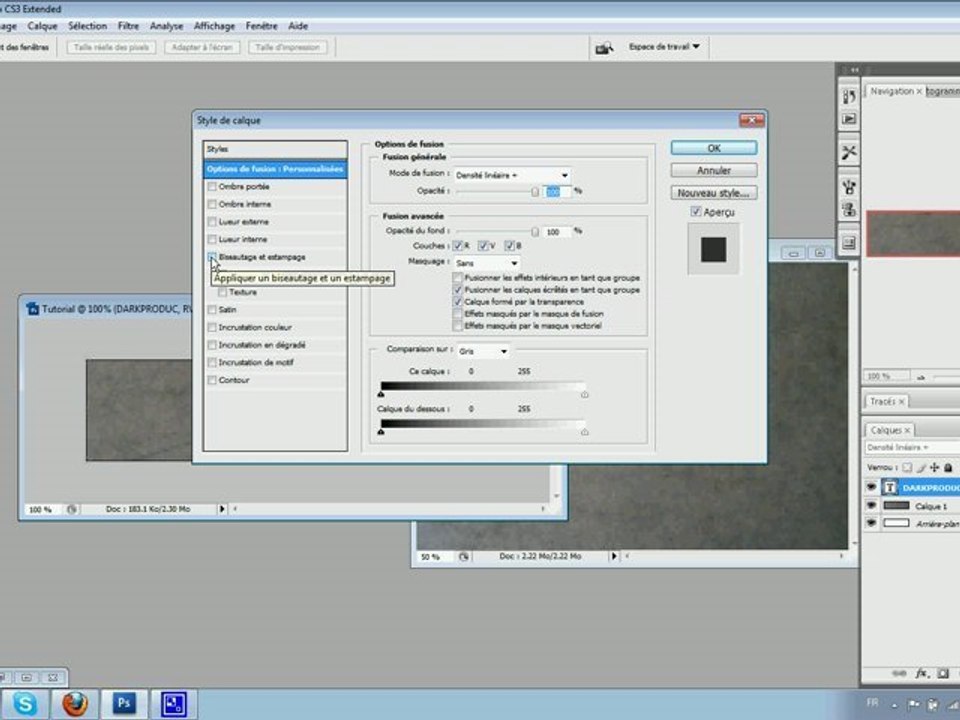Click Ce calque white point slider handle
Image resolution: width=960 pixels, height=720 pixels.
585,395
